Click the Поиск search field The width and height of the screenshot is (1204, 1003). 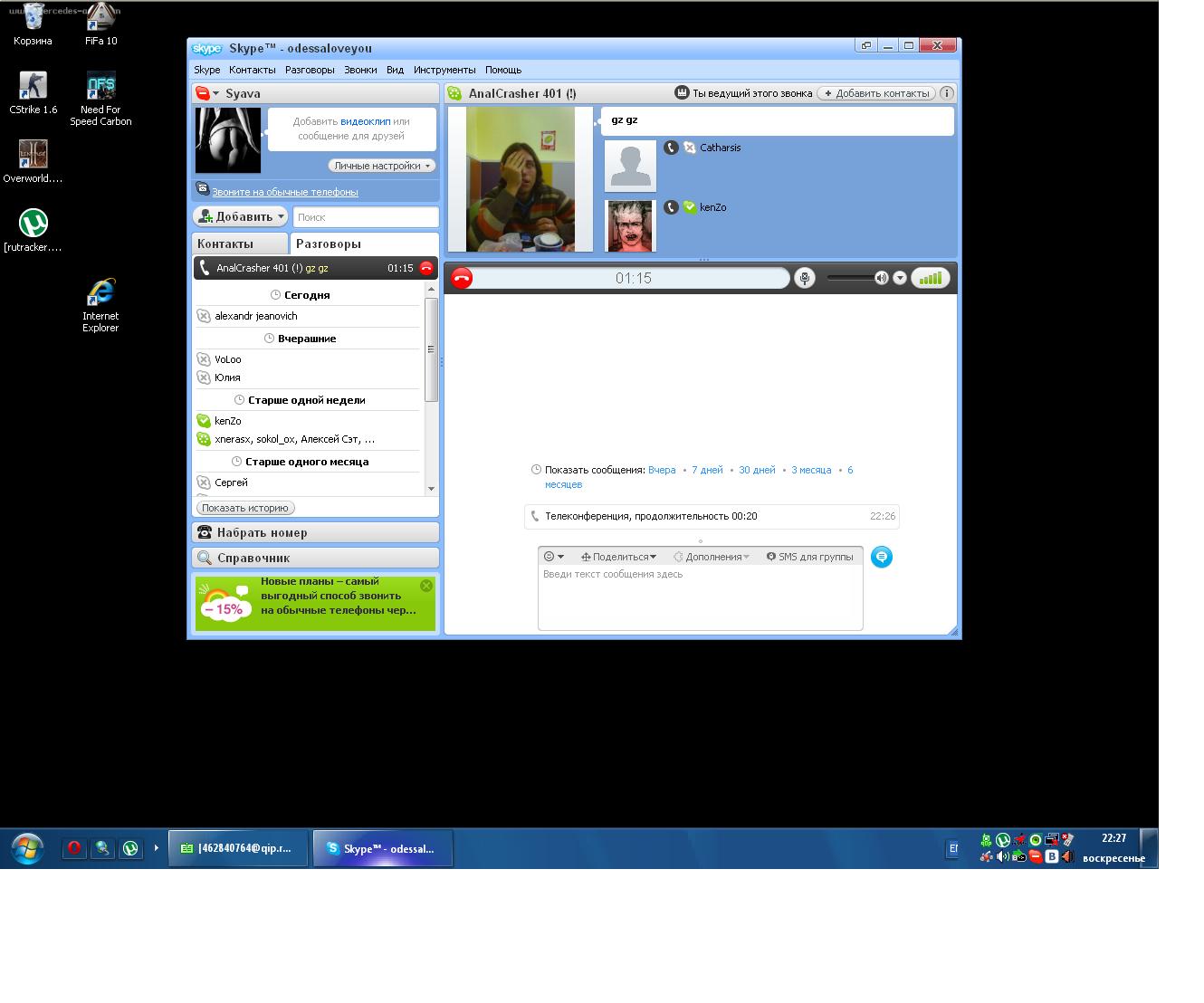(365, 217)
